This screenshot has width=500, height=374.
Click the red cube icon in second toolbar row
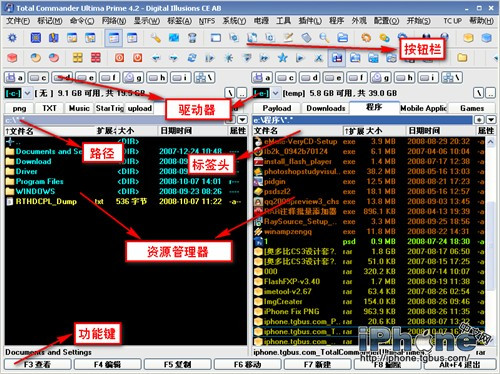pyautogui.click(x=12, y=58)
